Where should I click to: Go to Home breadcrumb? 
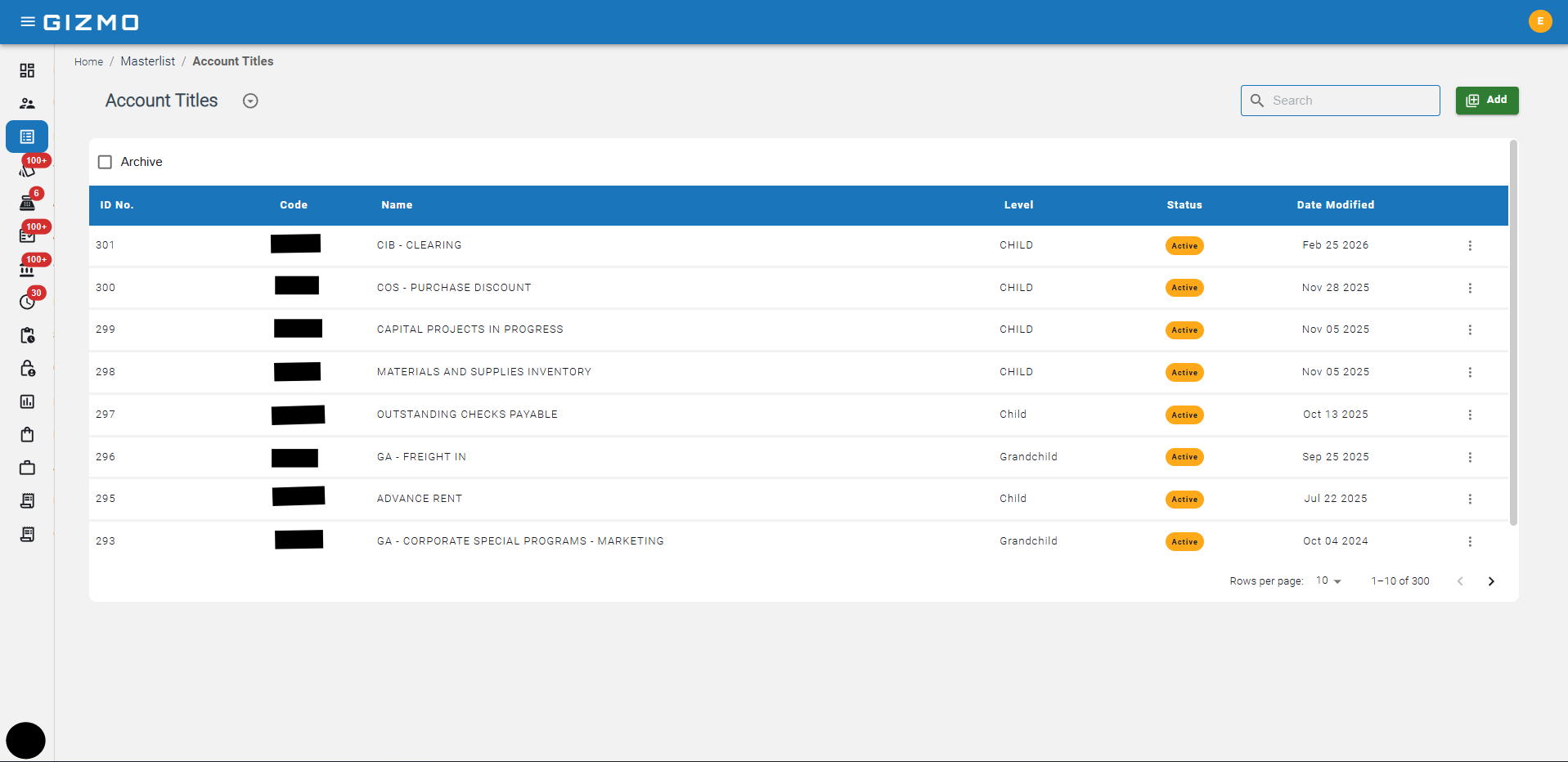point(88,62)
